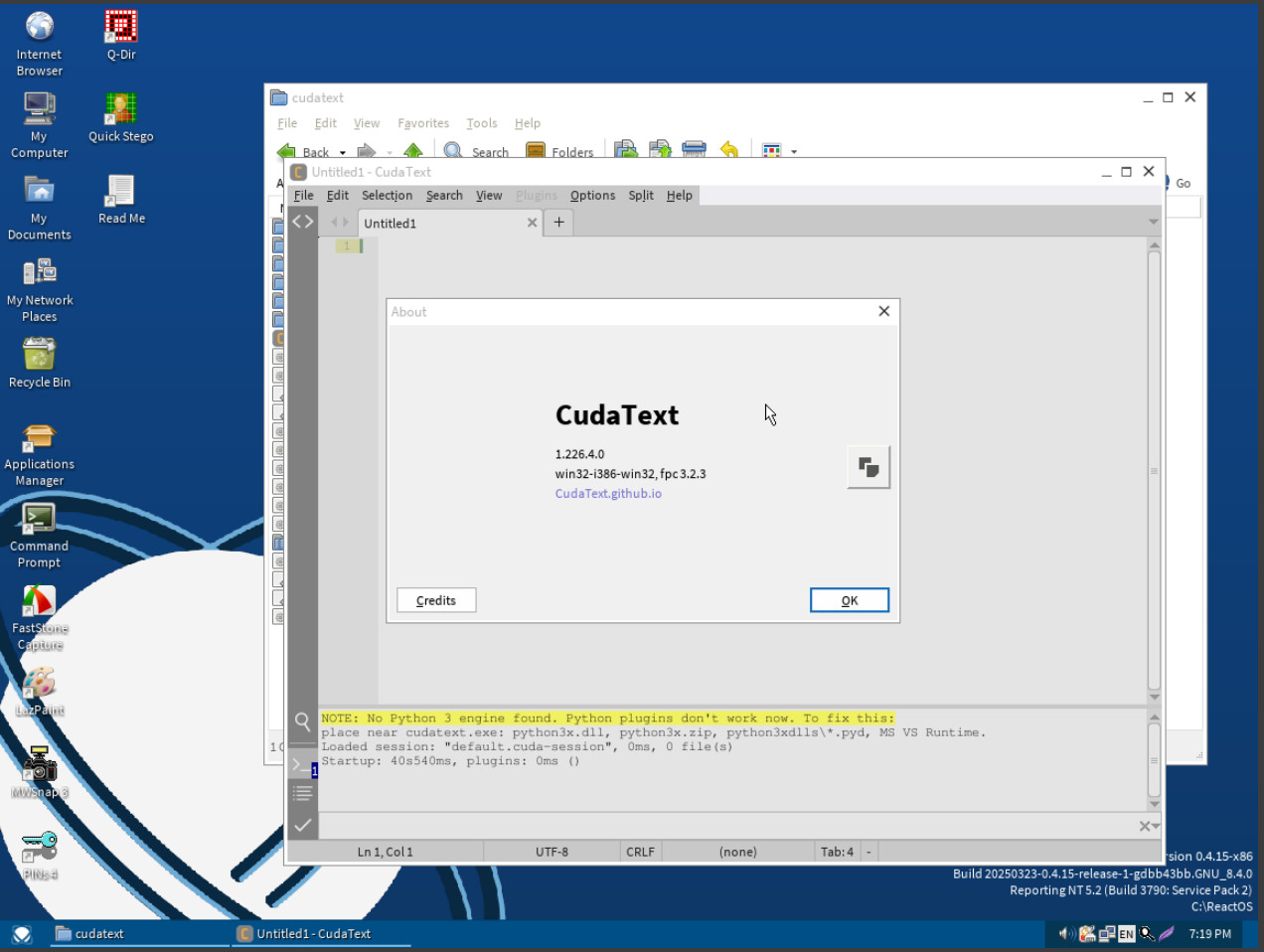Click the Read Me desktop icon

[121, 200]
